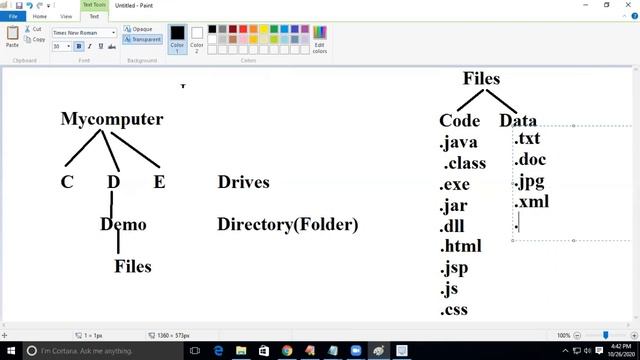Toggle Italic formatting

[x=89, y=46]
